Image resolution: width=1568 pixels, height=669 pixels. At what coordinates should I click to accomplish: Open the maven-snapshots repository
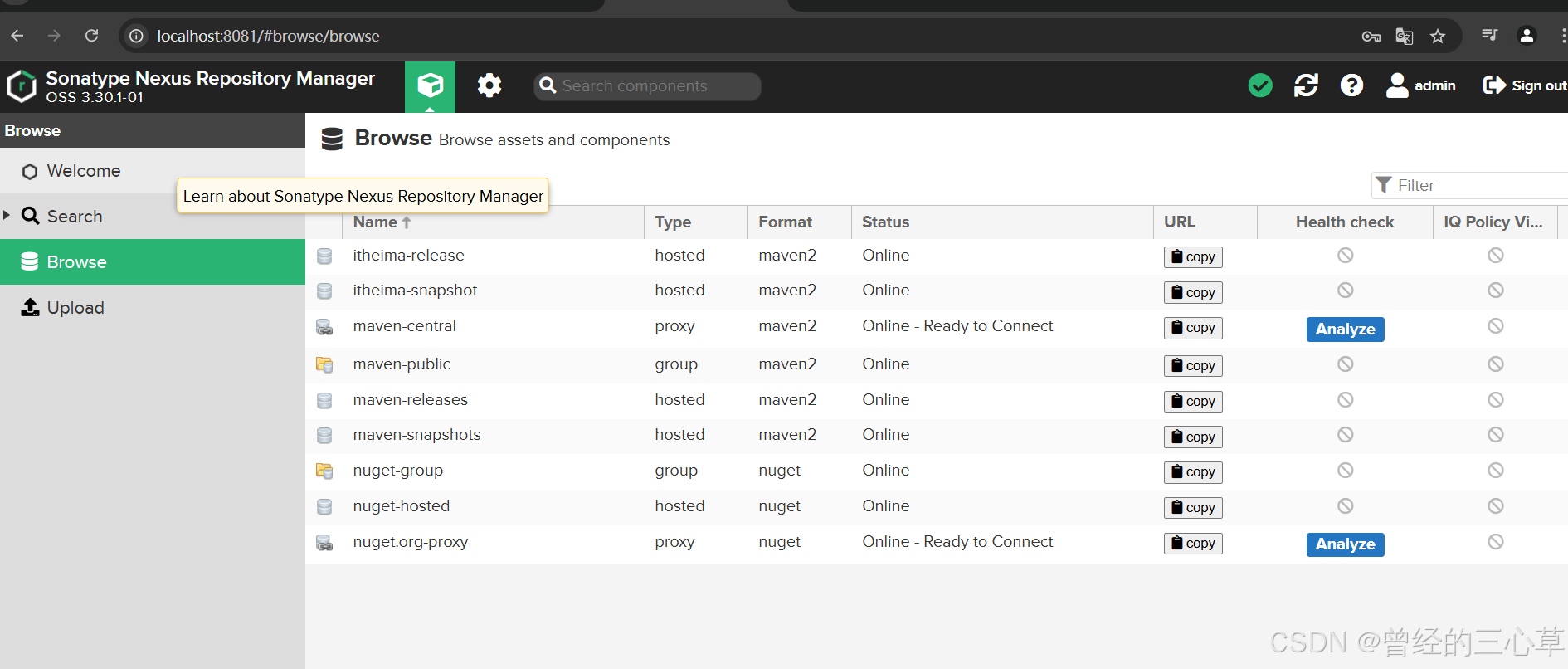pyautogui.click(x=416, y=435)
